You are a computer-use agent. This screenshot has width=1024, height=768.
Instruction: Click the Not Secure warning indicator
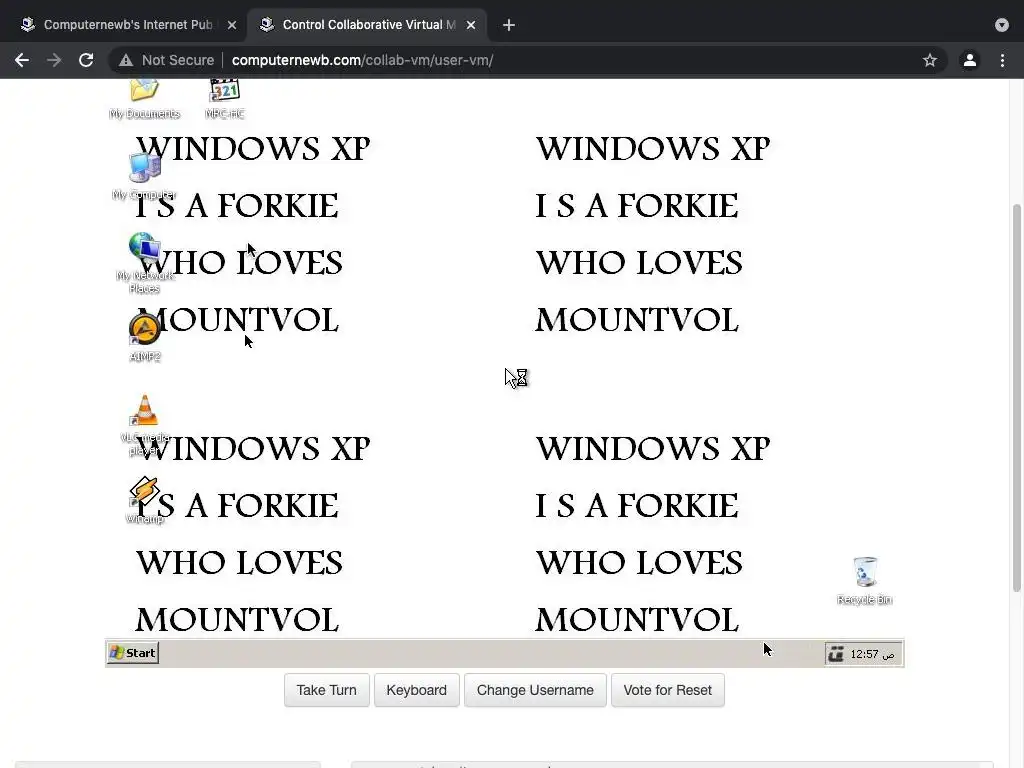point(167,60)
